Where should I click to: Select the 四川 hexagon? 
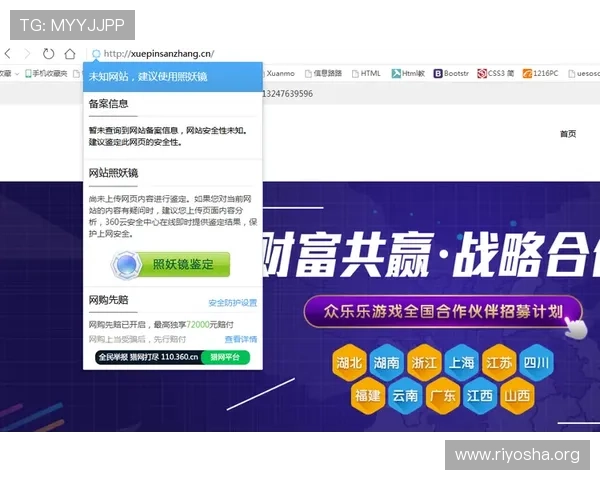536,362
